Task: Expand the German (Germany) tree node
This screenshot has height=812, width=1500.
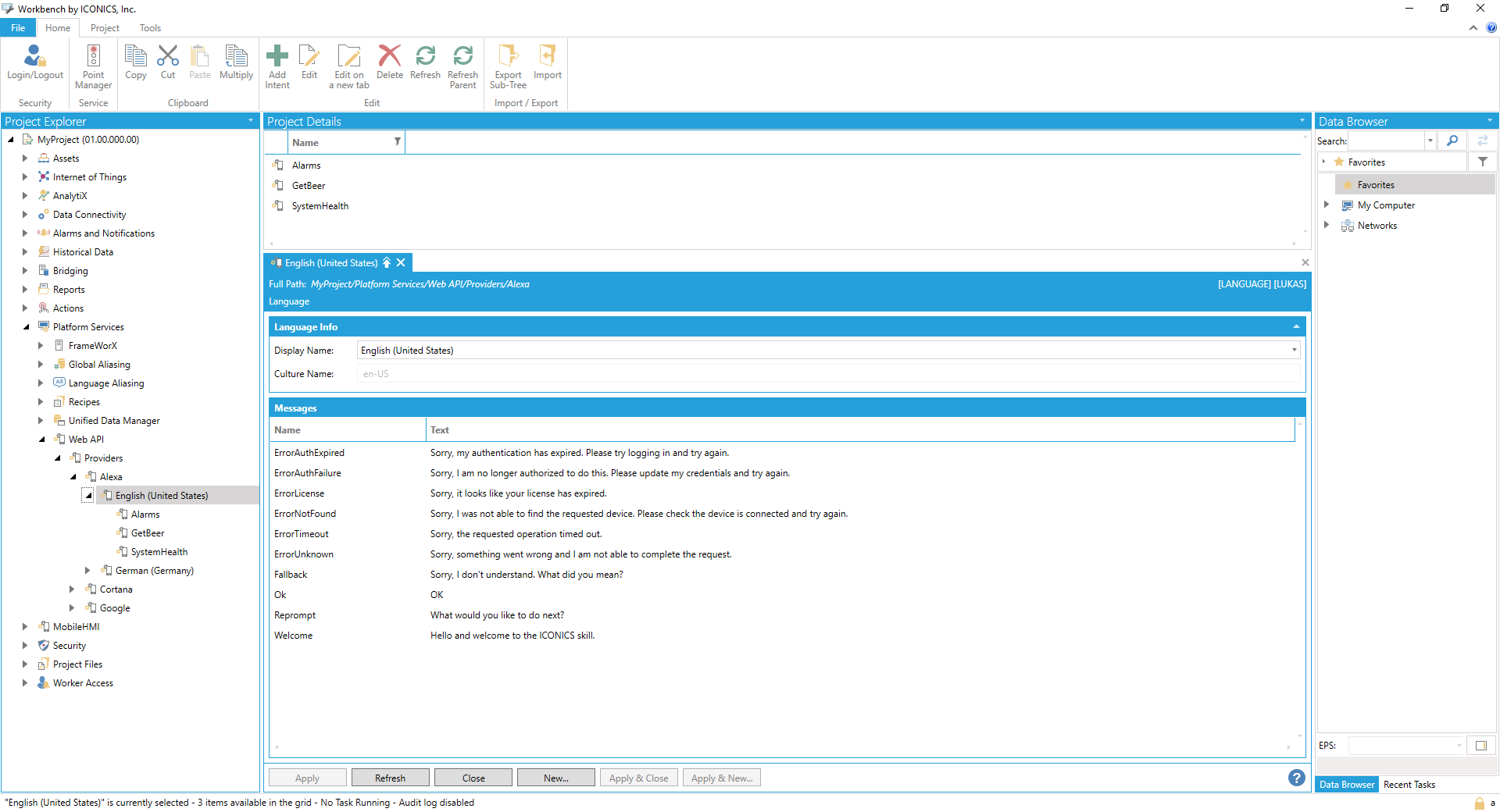Action: click(87, 571)
